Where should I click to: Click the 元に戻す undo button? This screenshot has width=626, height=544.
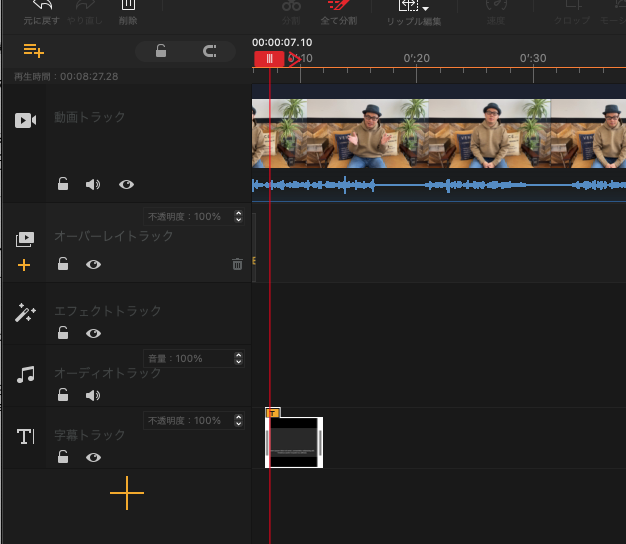click(42, 10)
